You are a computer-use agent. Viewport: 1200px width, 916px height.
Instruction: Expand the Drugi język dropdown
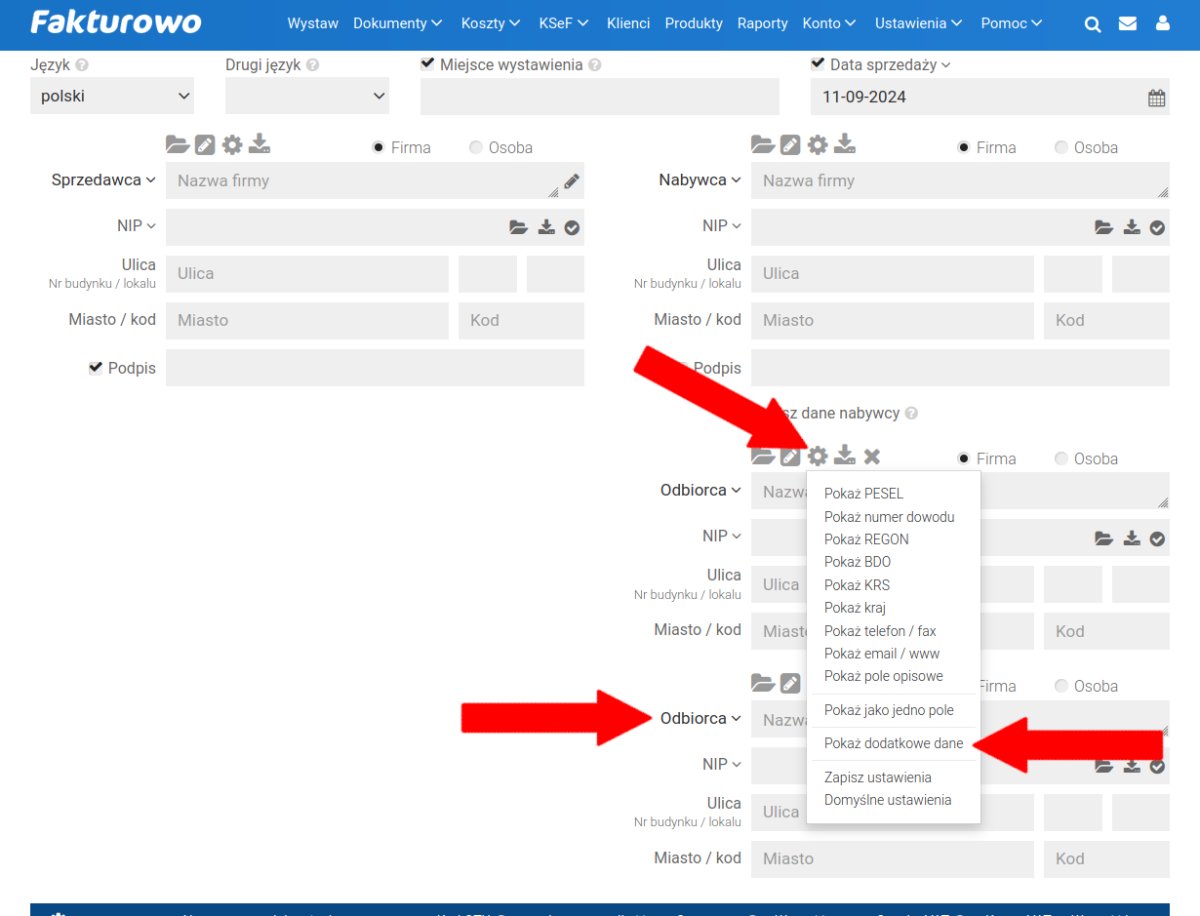click(307, 97)
